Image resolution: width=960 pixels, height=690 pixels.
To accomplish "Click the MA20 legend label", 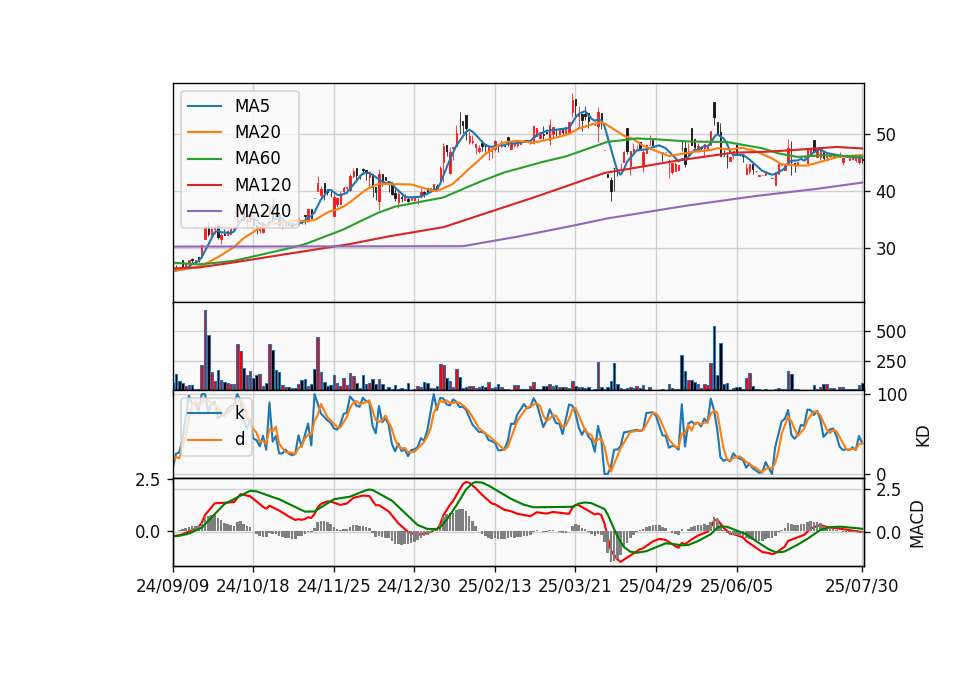I will click(258, 132).
